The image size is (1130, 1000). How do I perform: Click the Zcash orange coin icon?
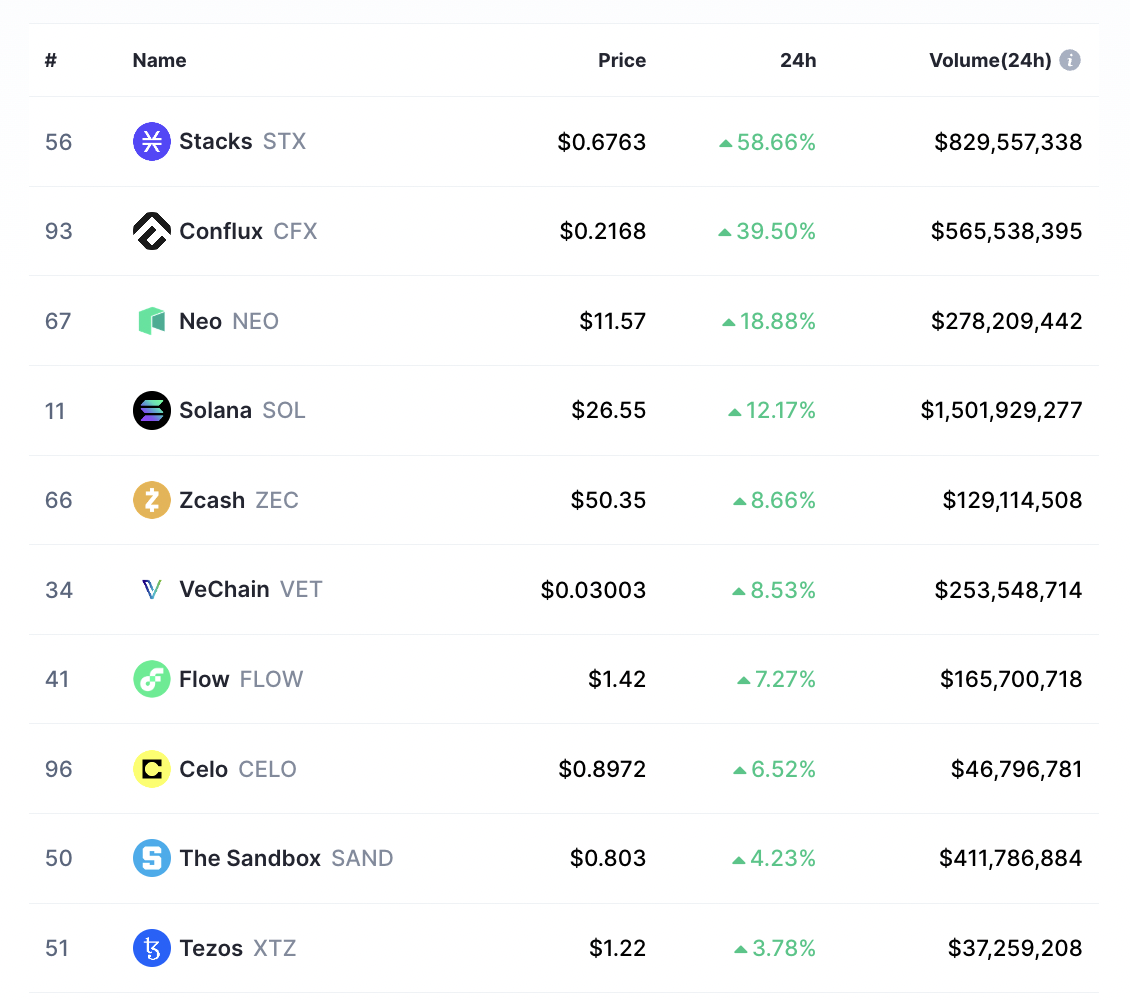pos(151,499)
